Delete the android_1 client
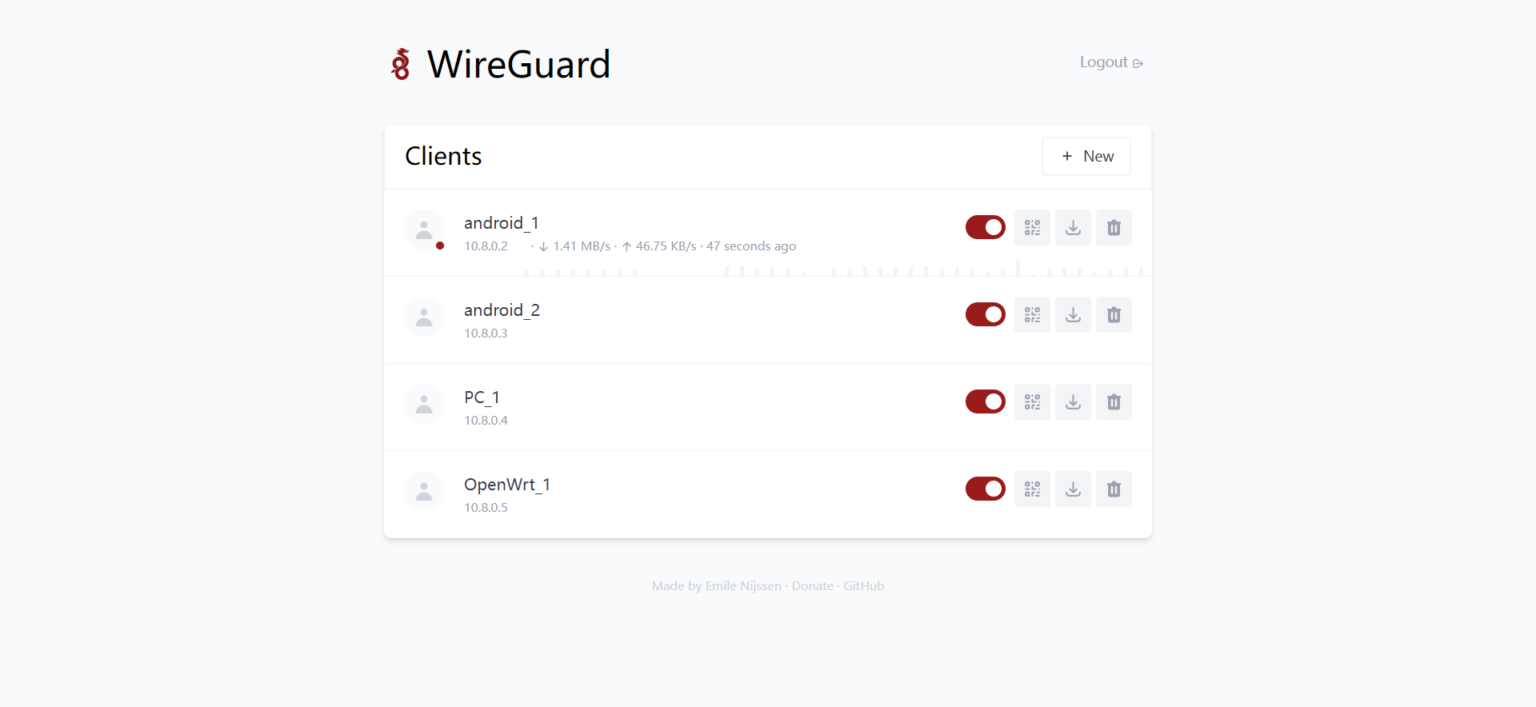This screenshot has height=707, width=1536. point(1113,227)
